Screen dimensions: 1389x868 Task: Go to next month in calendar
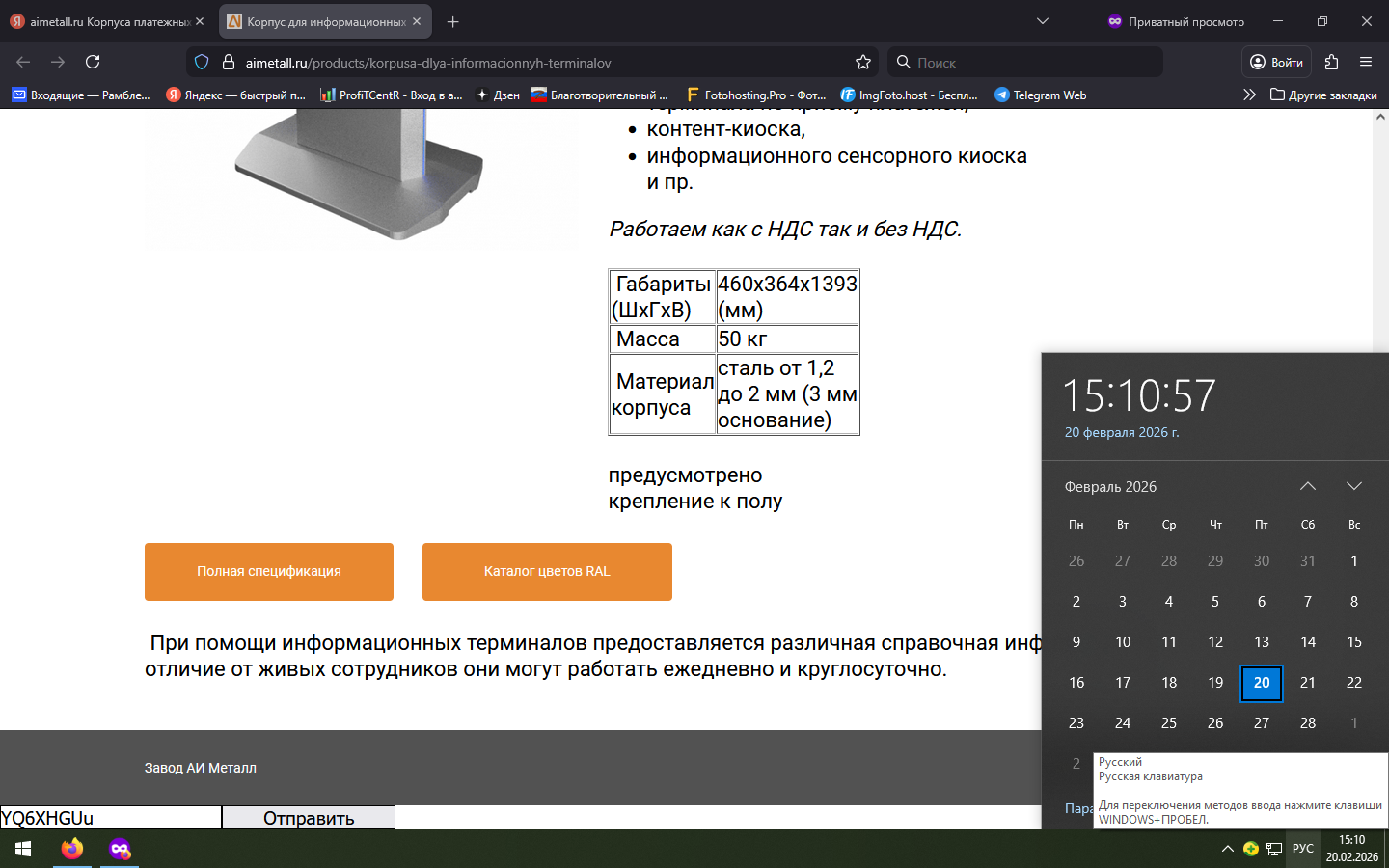point(1353,486)
